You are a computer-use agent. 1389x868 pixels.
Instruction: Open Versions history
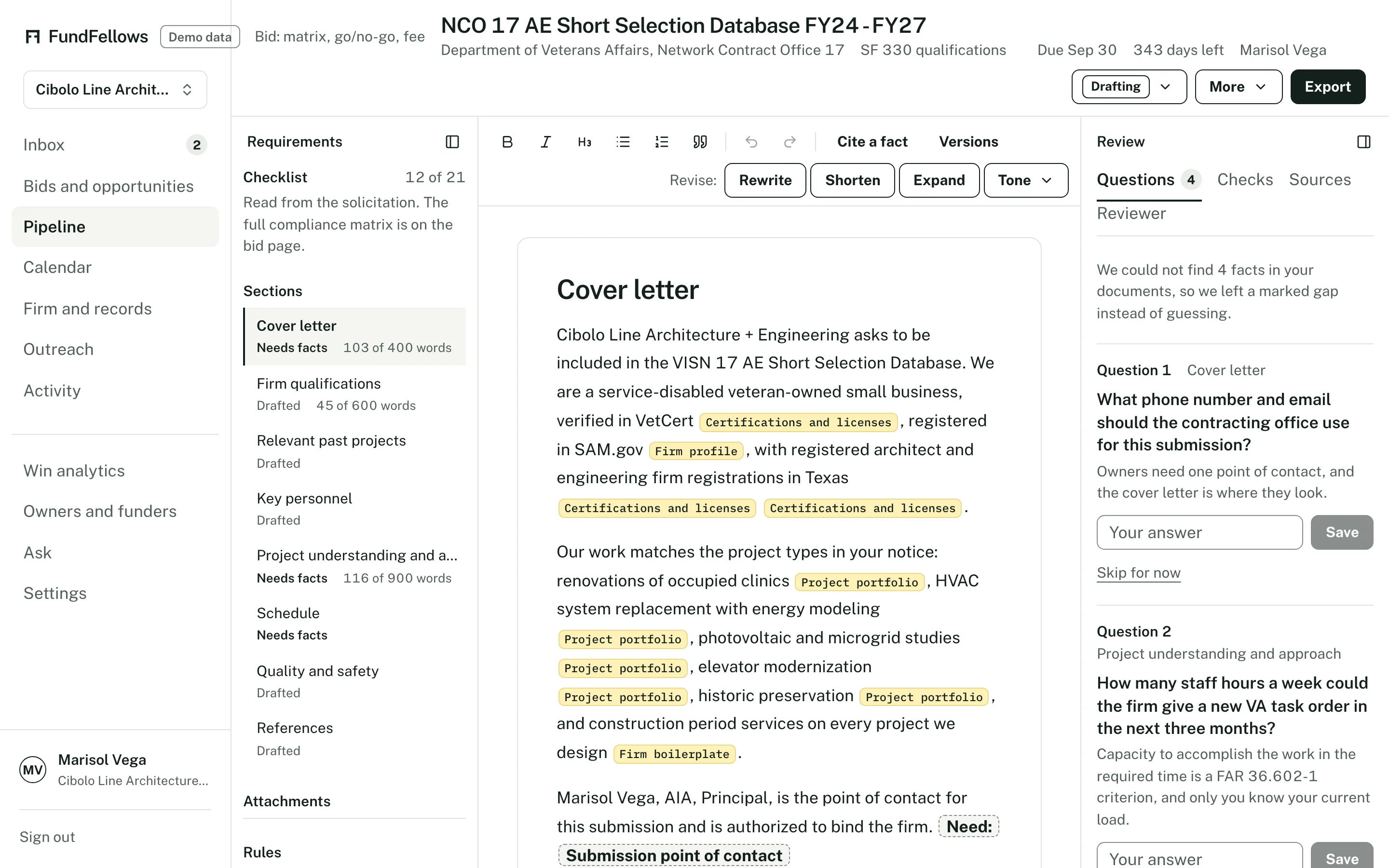click(968, 142)
